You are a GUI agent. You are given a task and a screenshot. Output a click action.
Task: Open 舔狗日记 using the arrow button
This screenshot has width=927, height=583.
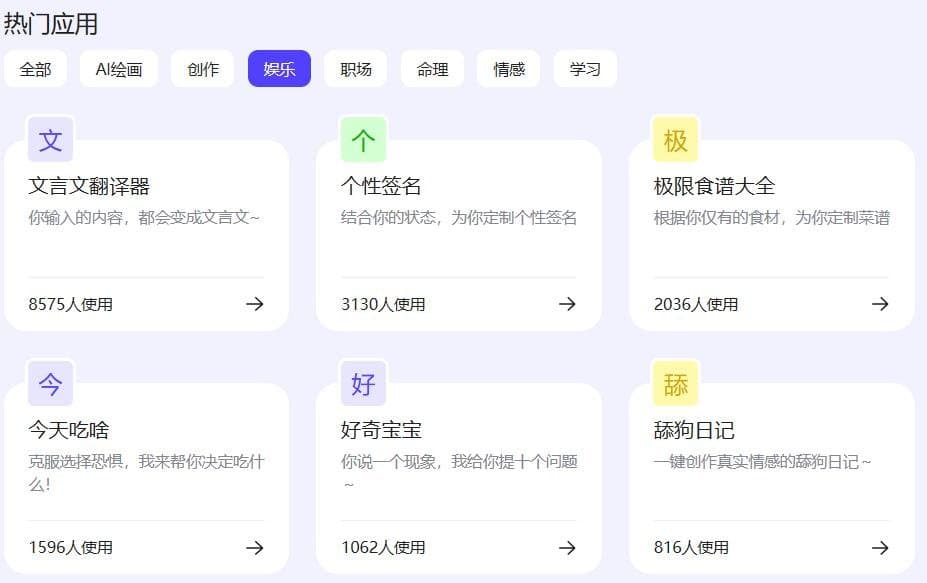pos(880,547)
